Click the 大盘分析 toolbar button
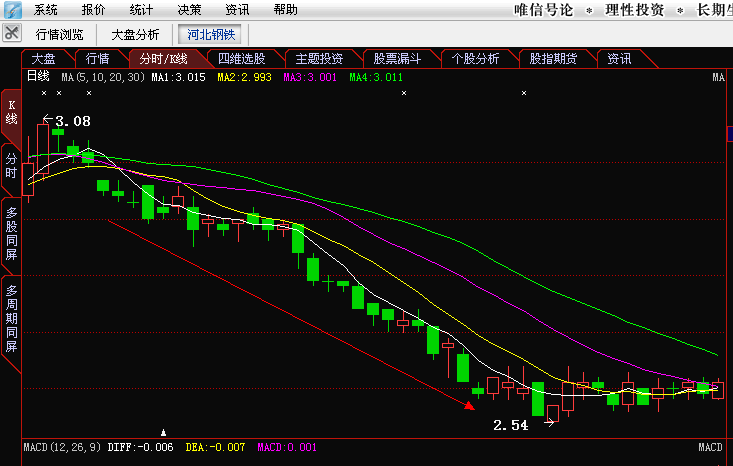This screenshot has height=466, width=733. tap(134, 34)
